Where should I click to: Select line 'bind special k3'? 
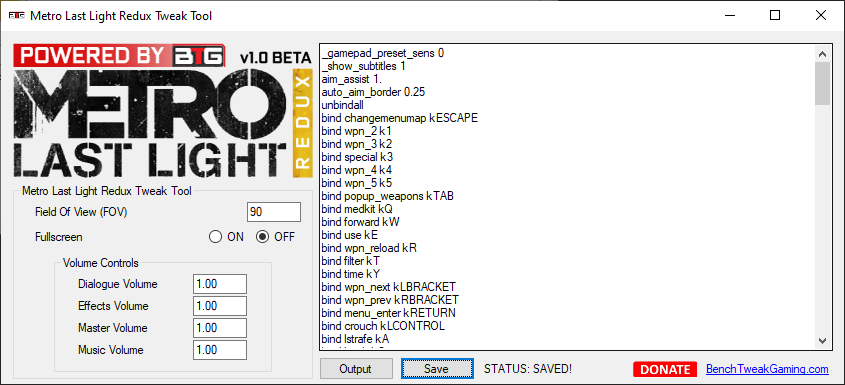pyautogui.click(x=357, y=157)
